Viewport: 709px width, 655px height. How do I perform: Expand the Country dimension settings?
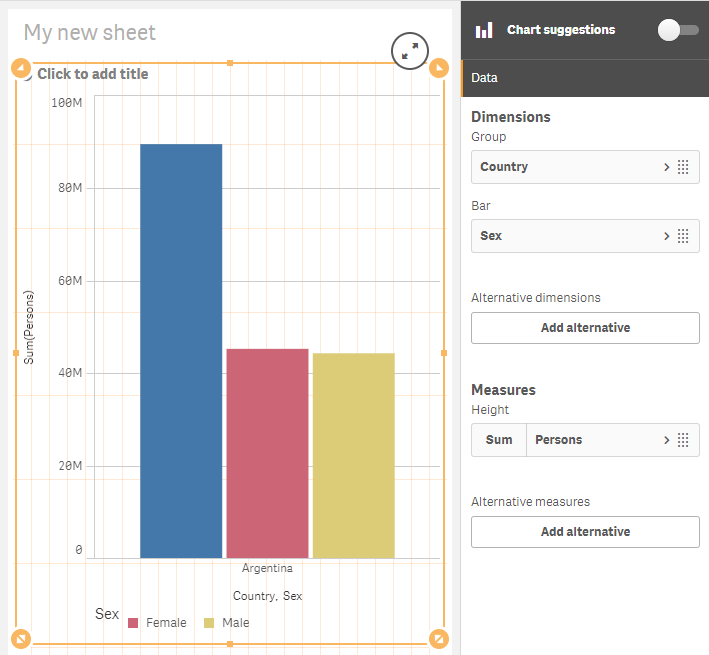coord(666,167)
